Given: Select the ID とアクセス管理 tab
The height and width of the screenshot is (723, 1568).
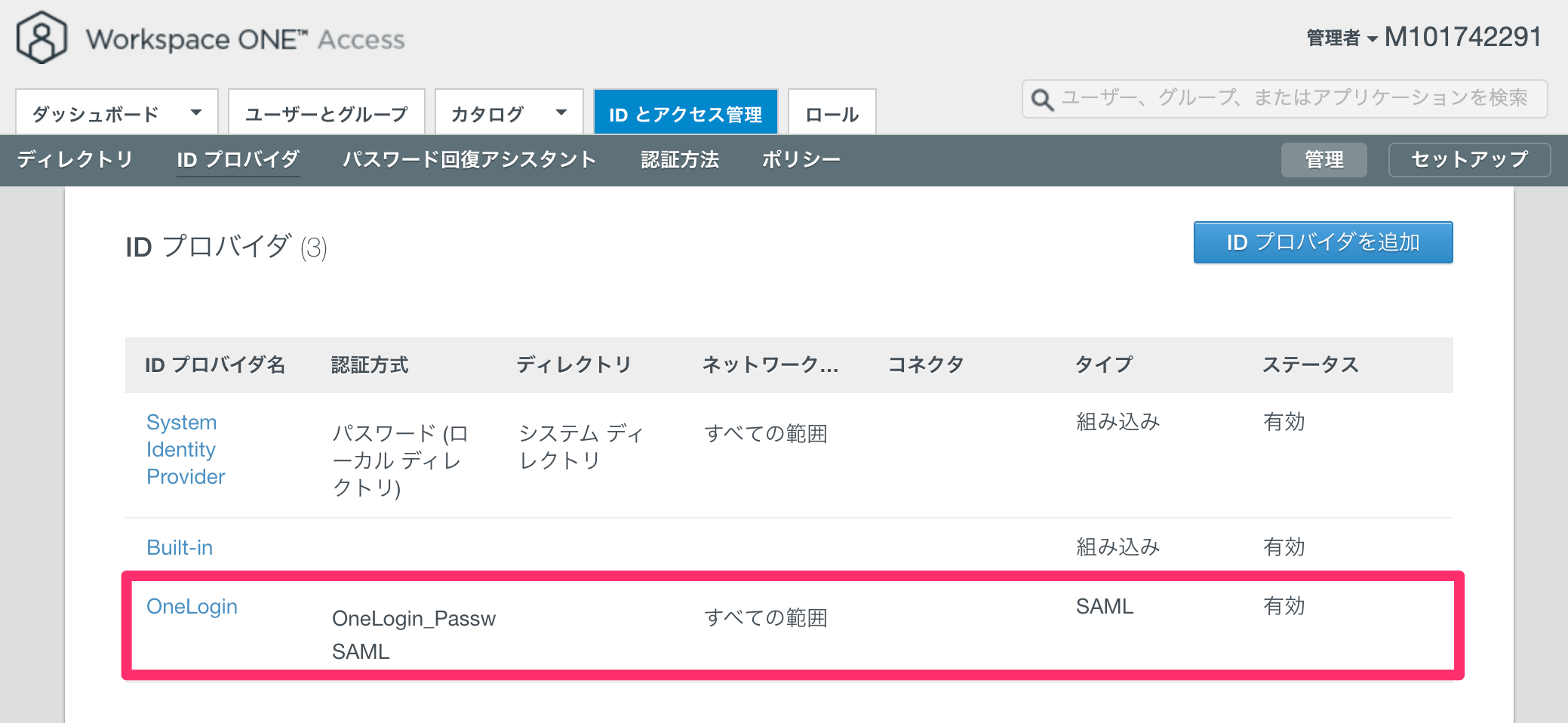Looking at the screenshot, I should (685, 112).
